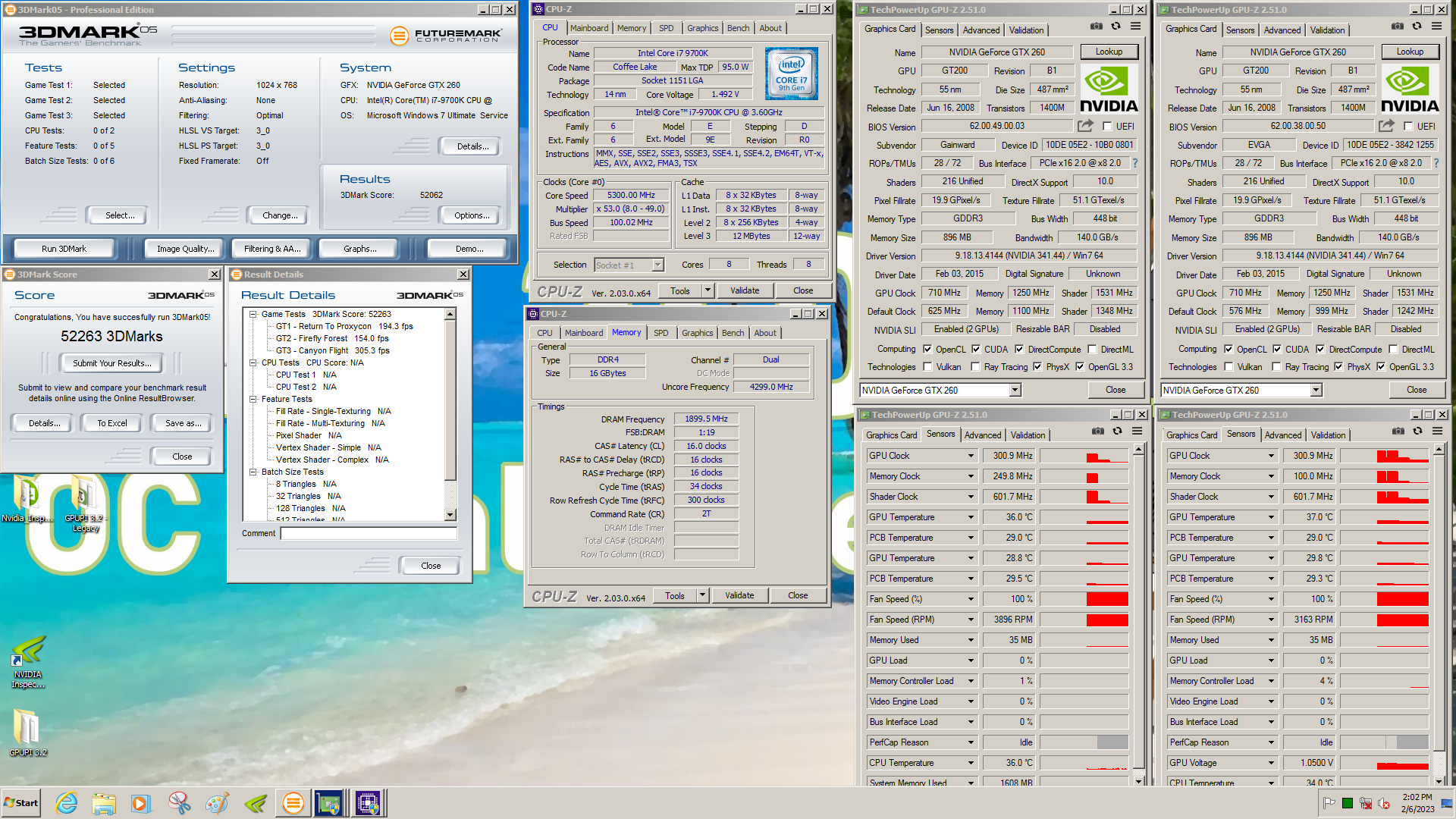This screenshot has width=1456, height=819.
Task: Open Tools dropdown arrow in CPU-Z Memory window
Action: (x=702, y=595)
